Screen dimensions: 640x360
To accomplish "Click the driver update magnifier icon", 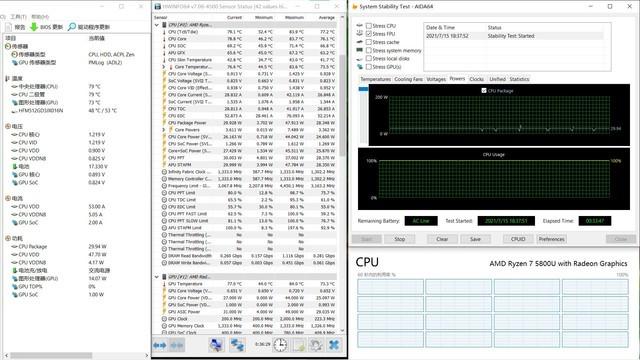I will pos(72,27).
